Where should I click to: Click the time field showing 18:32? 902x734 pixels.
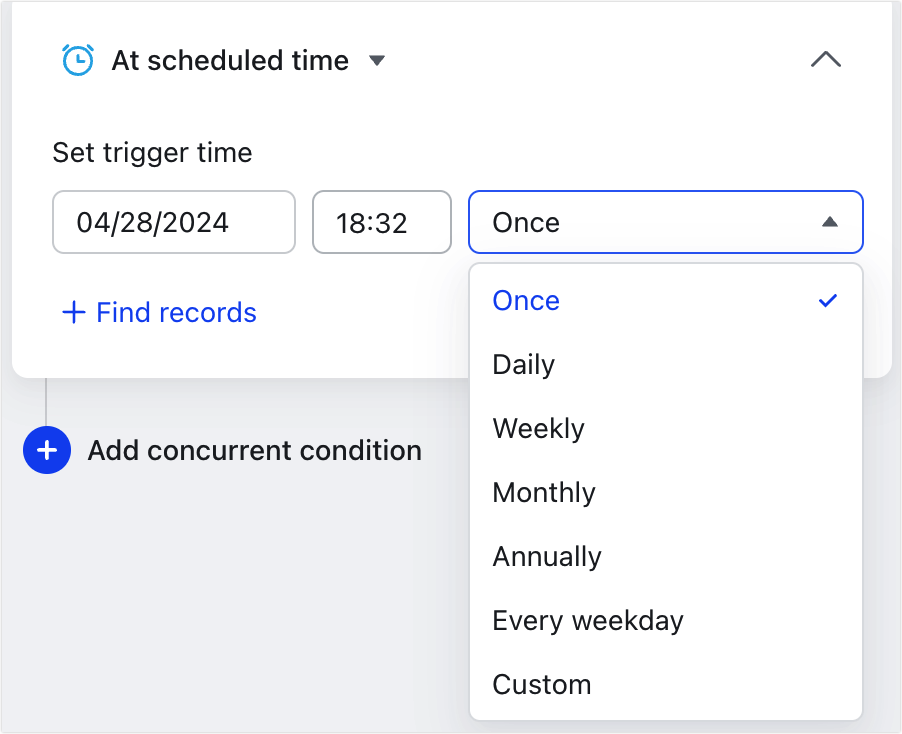381,222
